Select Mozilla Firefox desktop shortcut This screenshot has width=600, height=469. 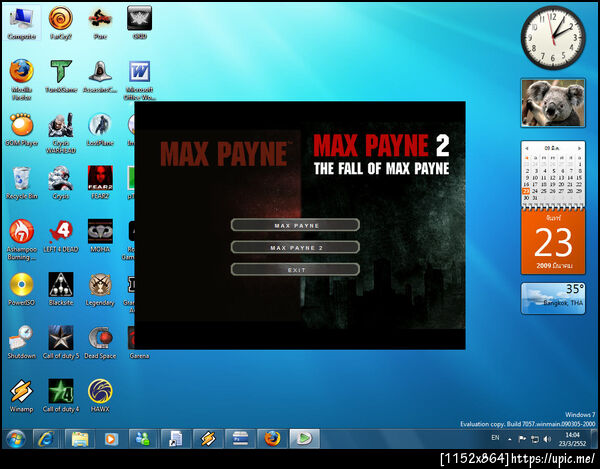[22, 80]
